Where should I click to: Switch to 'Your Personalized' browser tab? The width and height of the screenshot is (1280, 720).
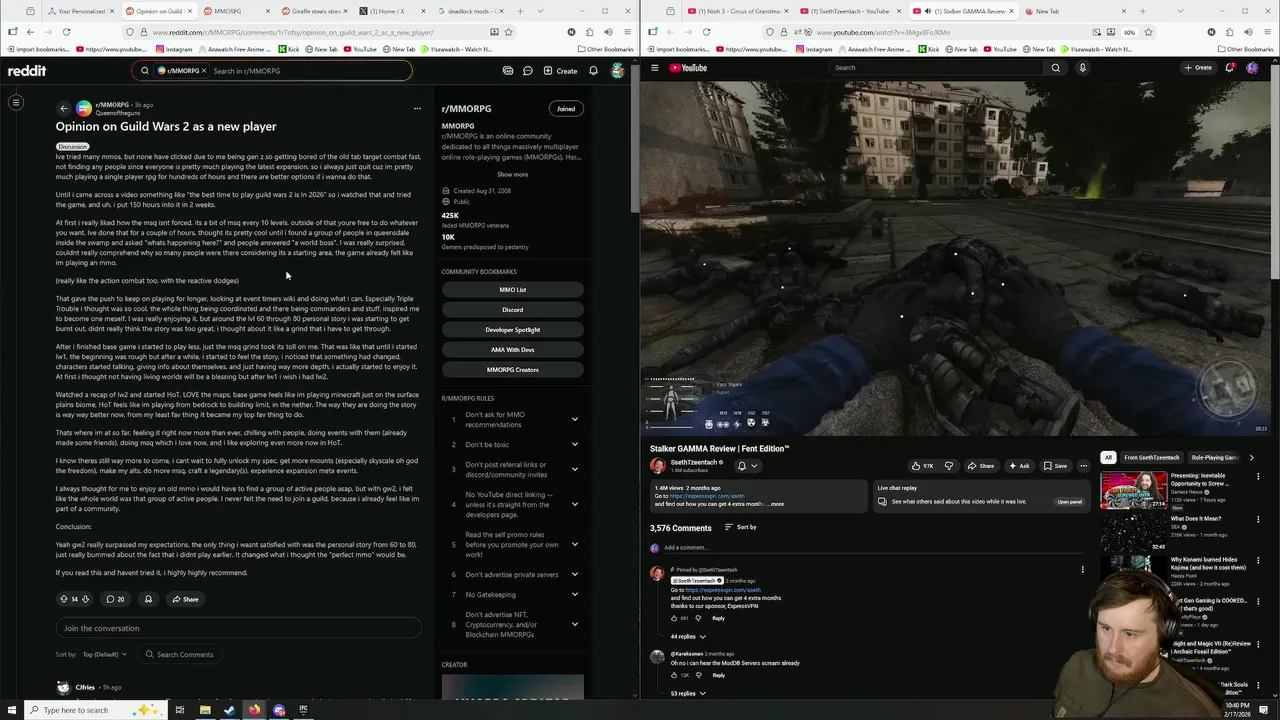[80, 11]
